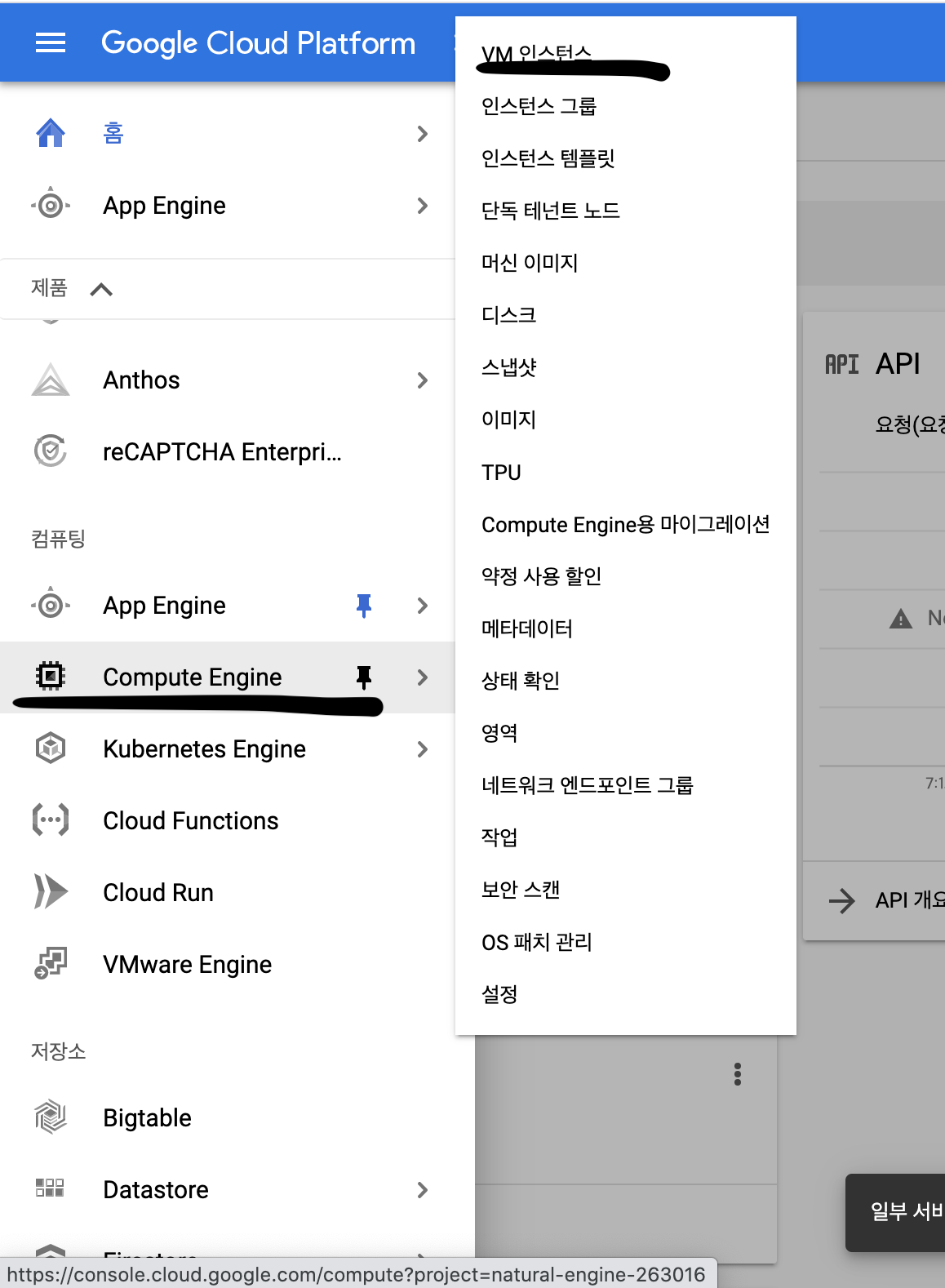Viewport: 945px width, 1288px height.
Task: Open the hamburger navigation menu
Action: pos(51,42)
